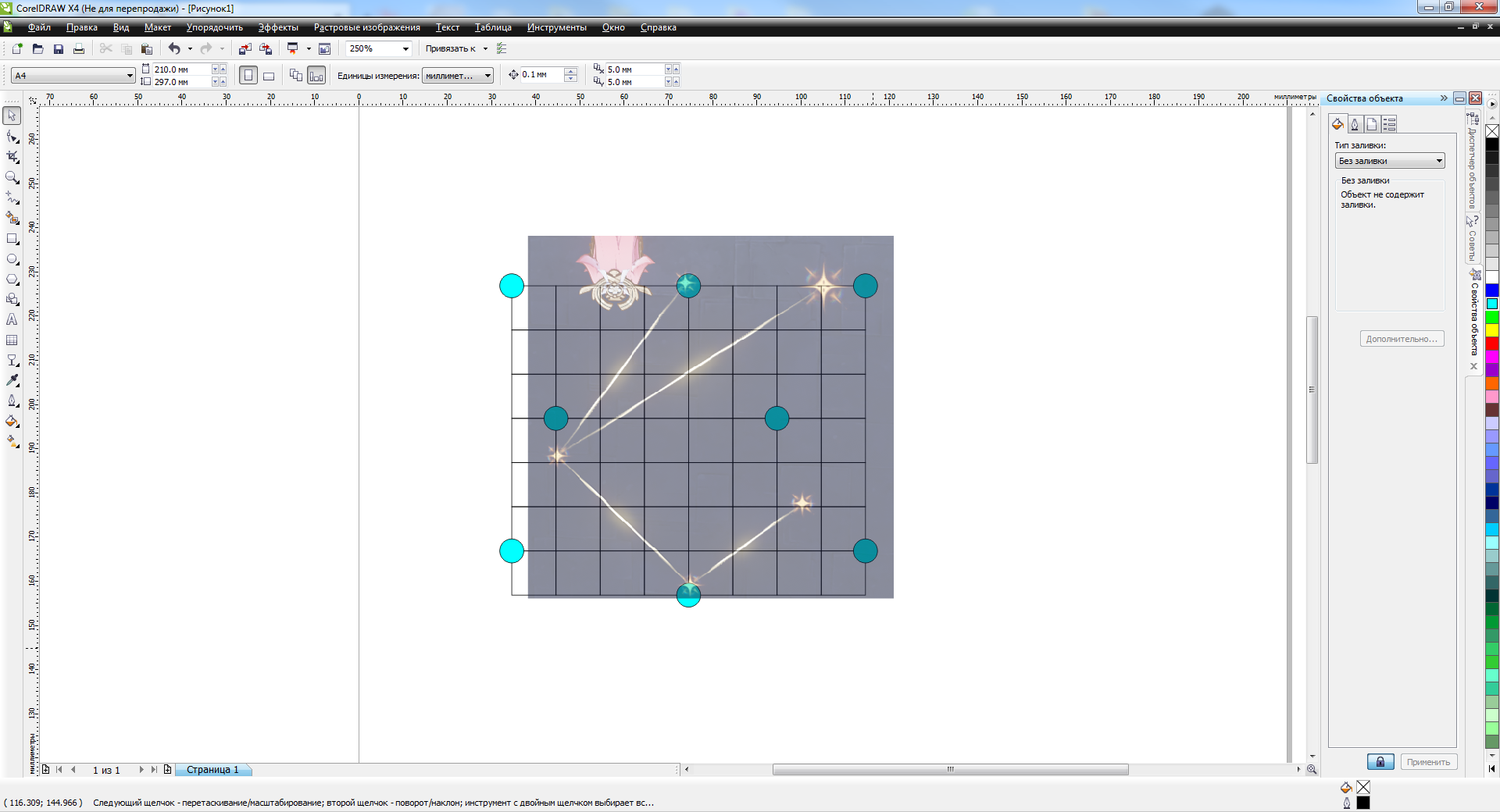Select the Rectangle tool
The width and height of the screenshot is (1500, 812).
point(12,239)
